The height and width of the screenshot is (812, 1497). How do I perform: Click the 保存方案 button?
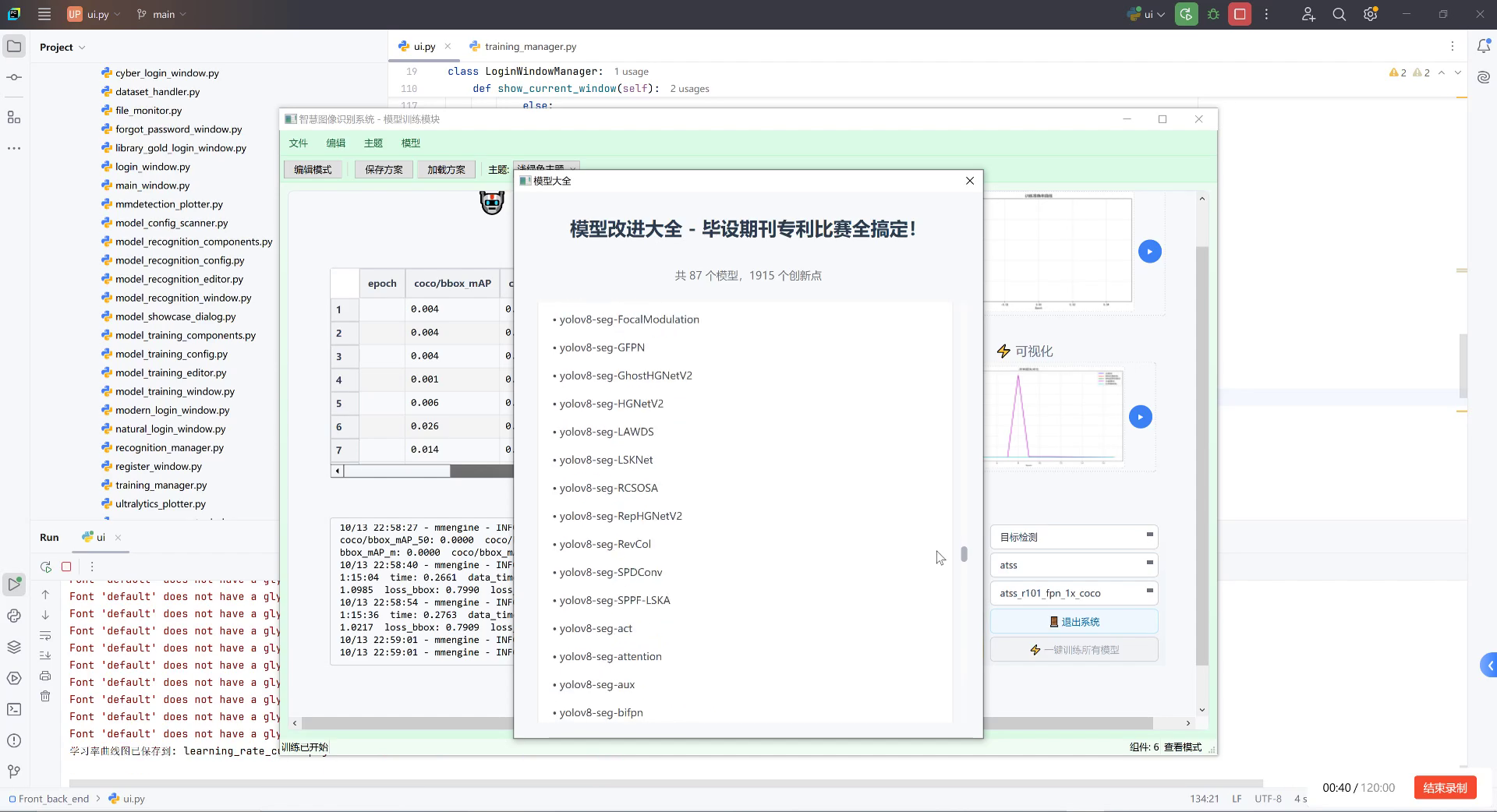coord(384,169)
